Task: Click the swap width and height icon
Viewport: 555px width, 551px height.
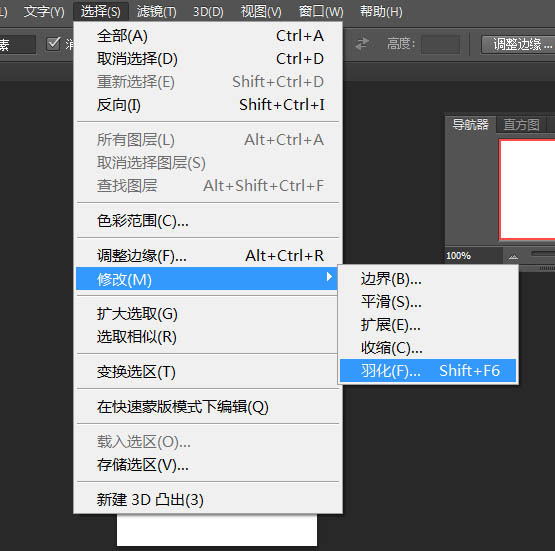Action: (362, 44)
